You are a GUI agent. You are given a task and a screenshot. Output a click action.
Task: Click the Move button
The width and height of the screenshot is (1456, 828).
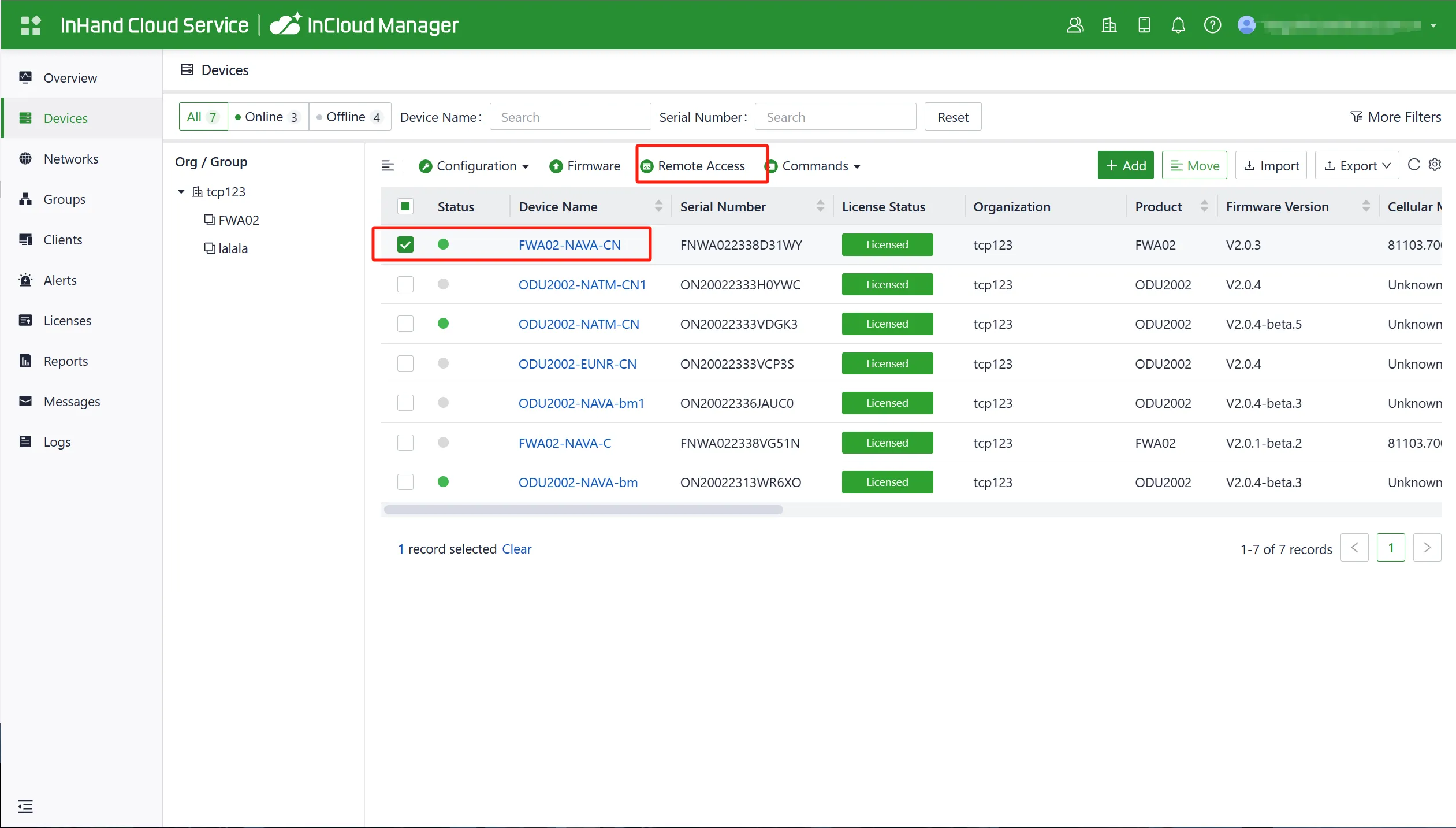point(1194,165)
